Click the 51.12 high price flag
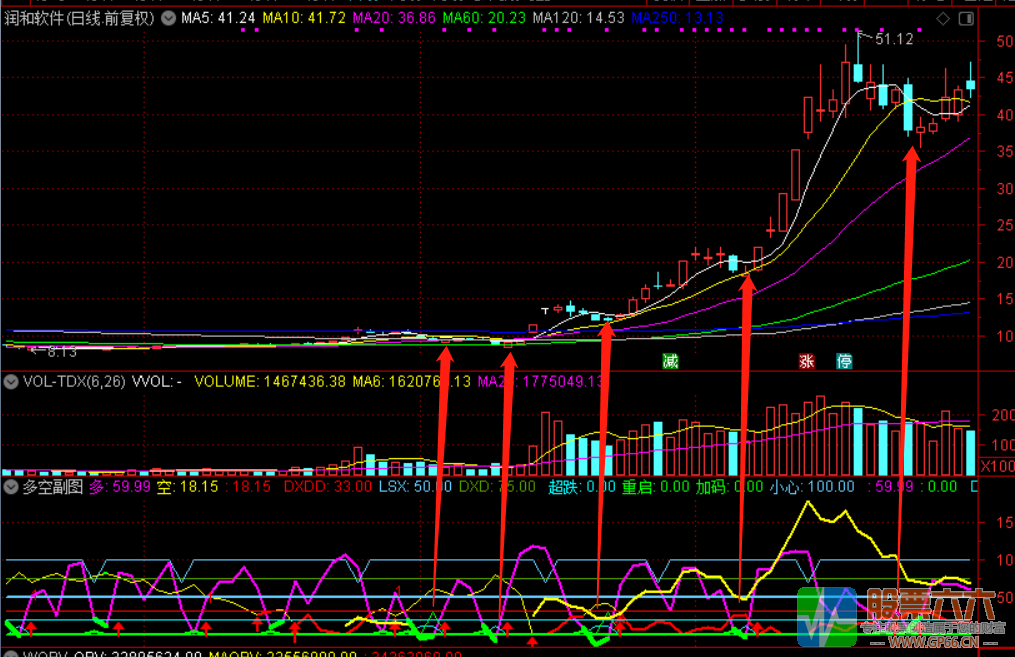This screenshot has width=1015, height=657. (x=892, y=39)
